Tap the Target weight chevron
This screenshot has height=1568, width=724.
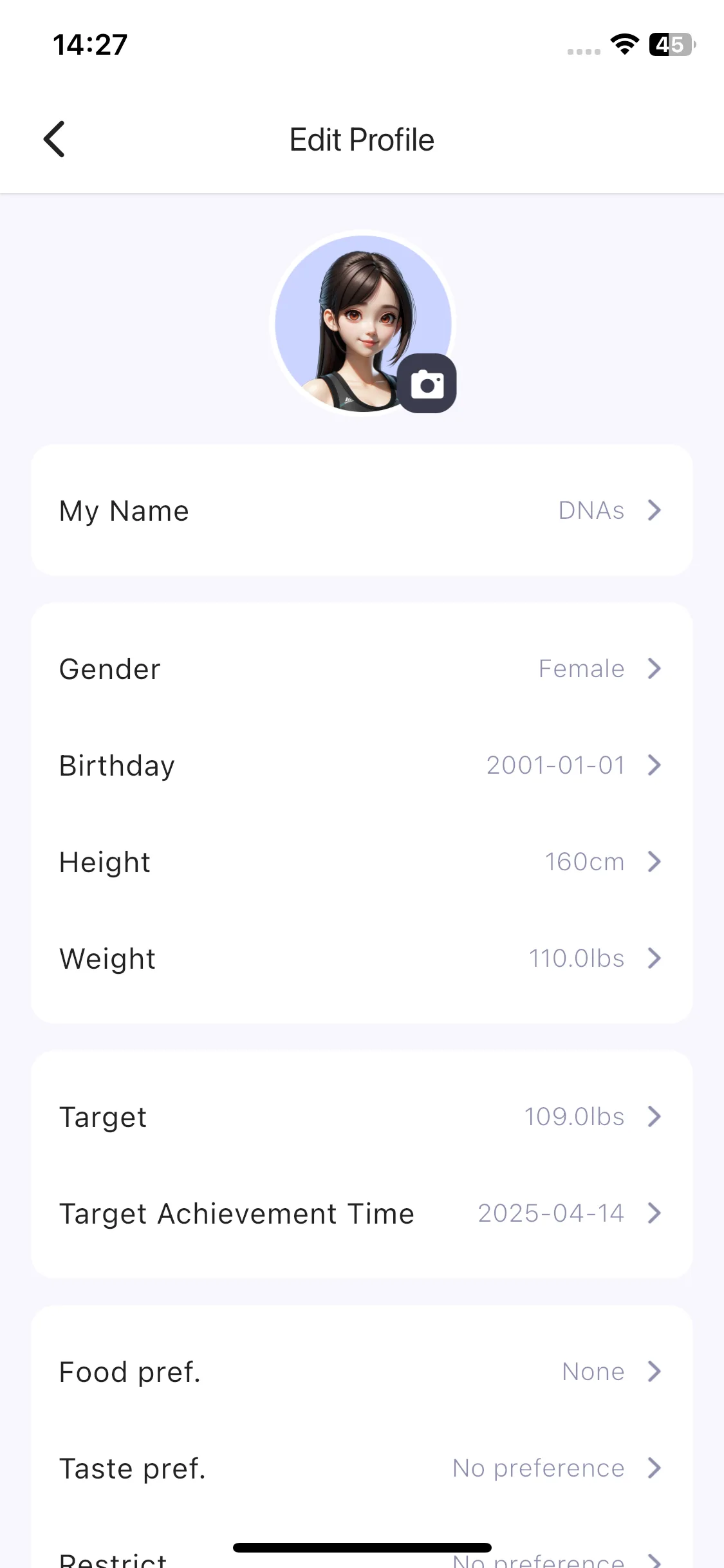point(654,1116)
